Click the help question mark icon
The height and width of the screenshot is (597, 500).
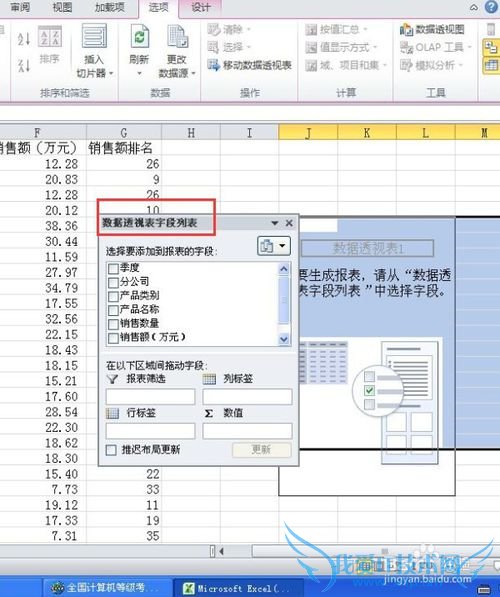(x=491, y=7)
